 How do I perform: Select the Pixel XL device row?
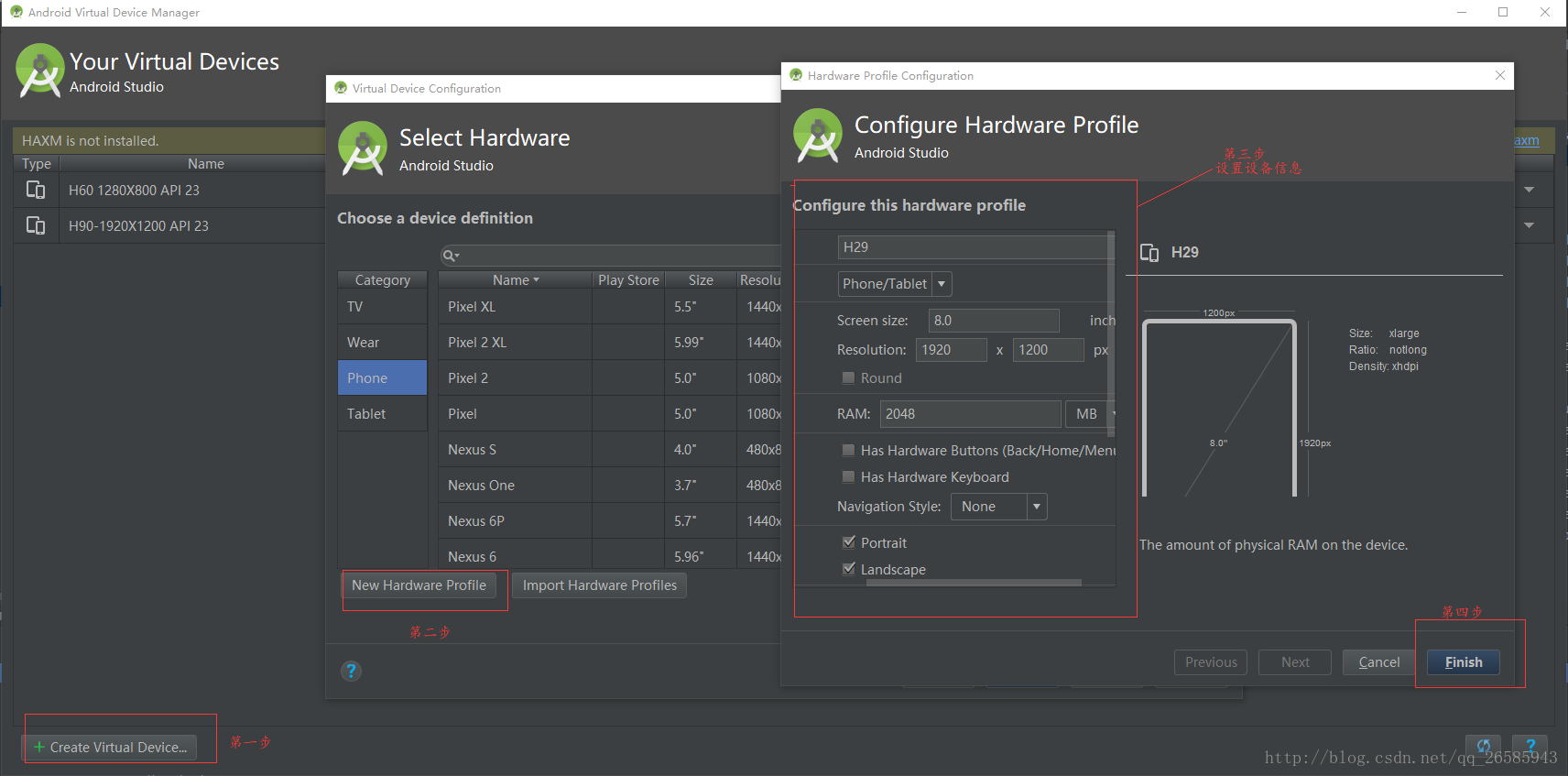(610, 307)
